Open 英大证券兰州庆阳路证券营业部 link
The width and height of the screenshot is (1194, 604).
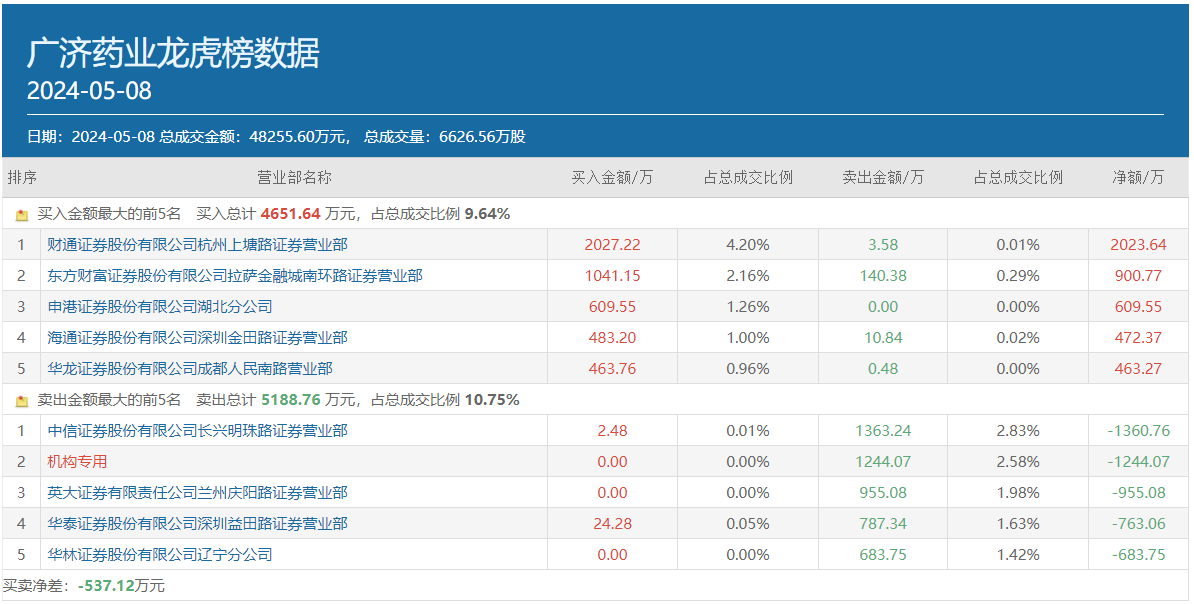197,493
